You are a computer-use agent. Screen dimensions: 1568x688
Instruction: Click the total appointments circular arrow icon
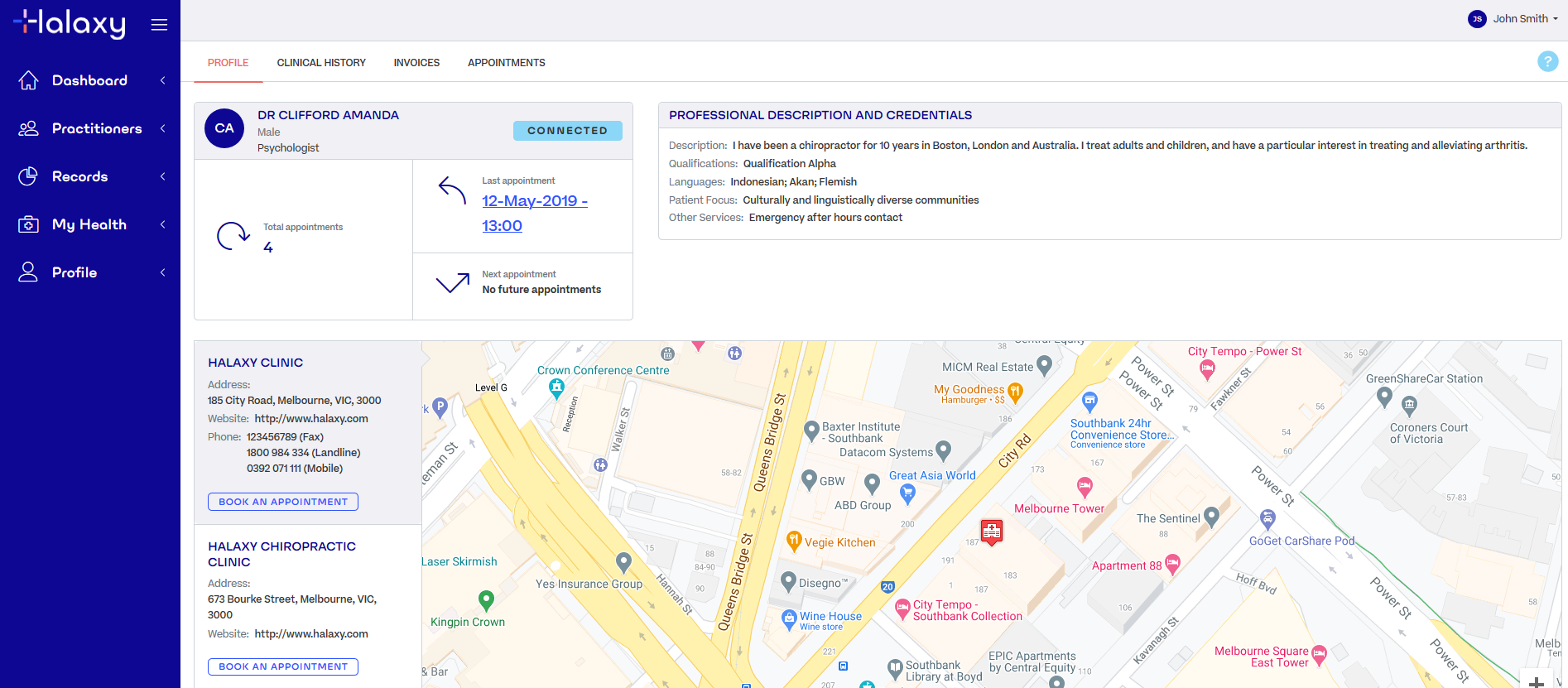(233, 236)
